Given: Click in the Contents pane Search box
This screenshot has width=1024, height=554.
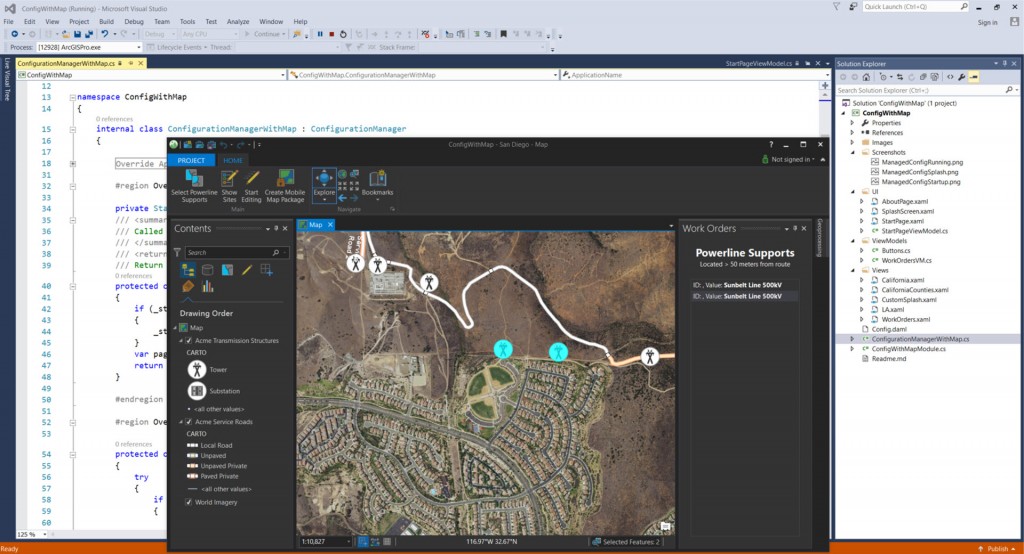Looking at the screenshot, I should 236,252.
